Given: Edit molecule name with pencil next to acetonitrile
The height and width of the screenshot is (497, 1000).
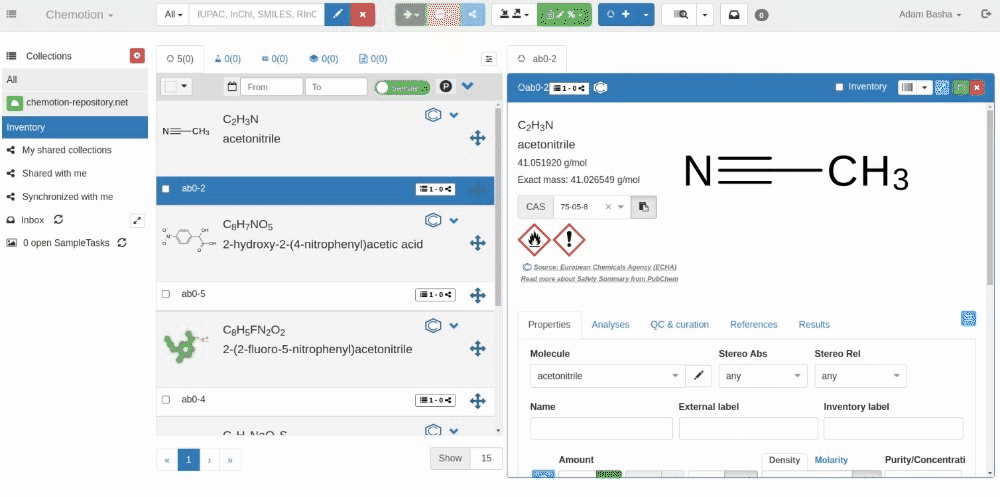Looking at the screenshot, I should pyautogui.click(x=699, y=376).
